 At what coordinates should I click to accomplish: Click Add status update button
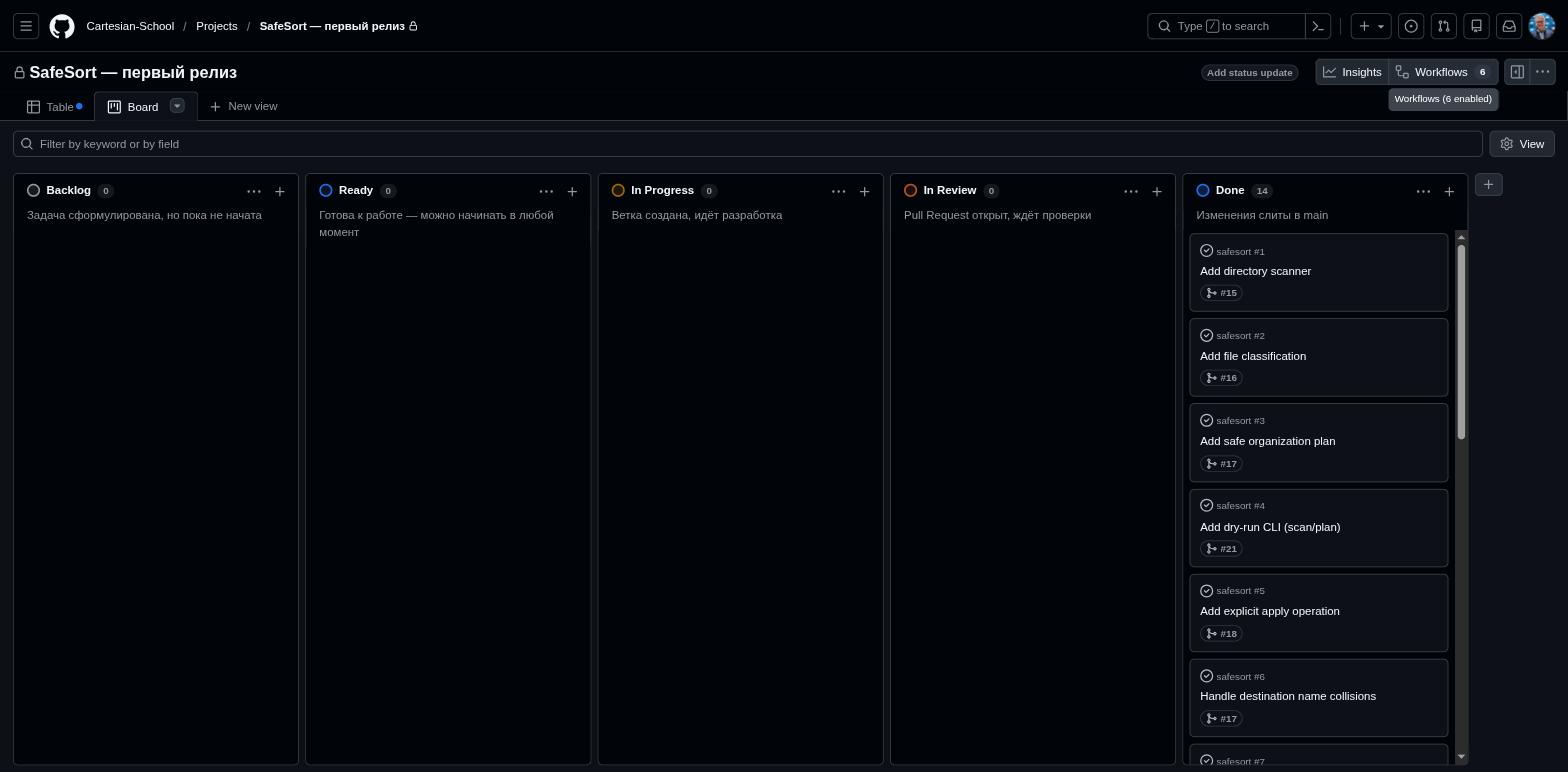click(x=1249, y=72)
